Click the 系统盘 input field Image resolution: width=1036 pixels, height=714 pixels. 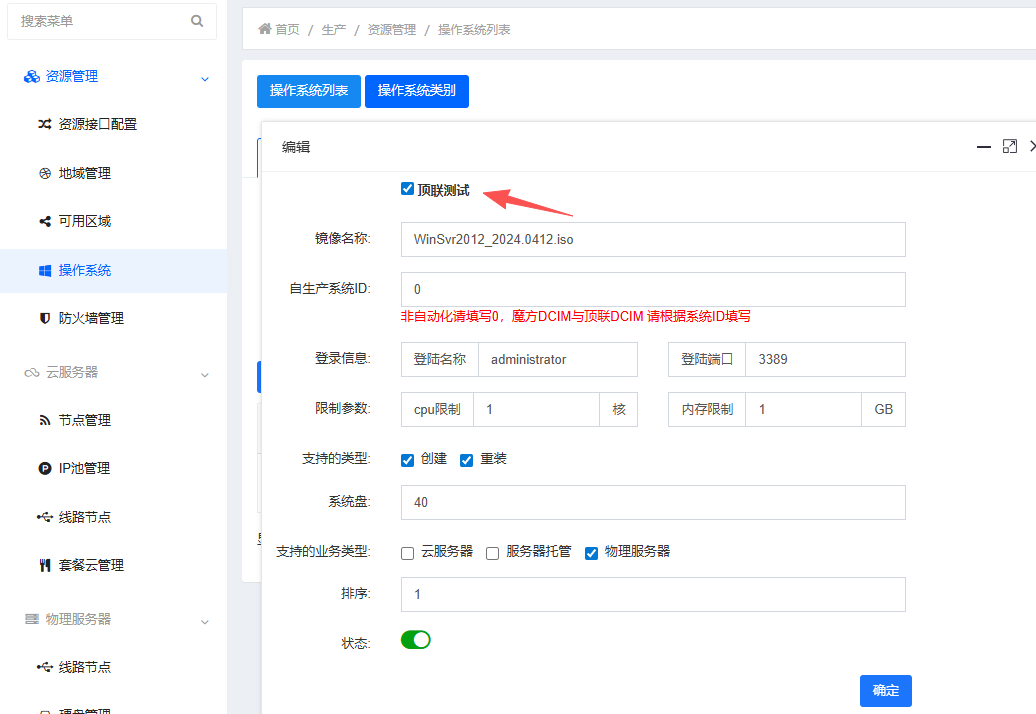tap(653, 502)
